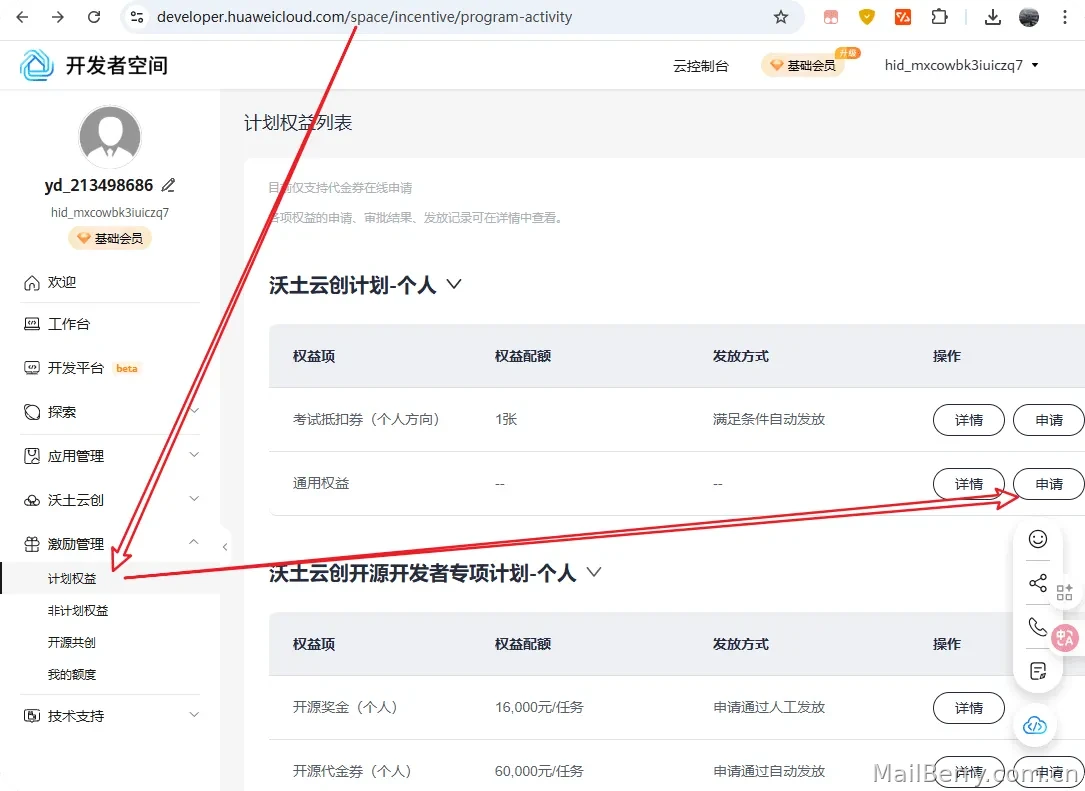Select 我的额度 submenu item
1085x791 pixels.
coord(72,674)
